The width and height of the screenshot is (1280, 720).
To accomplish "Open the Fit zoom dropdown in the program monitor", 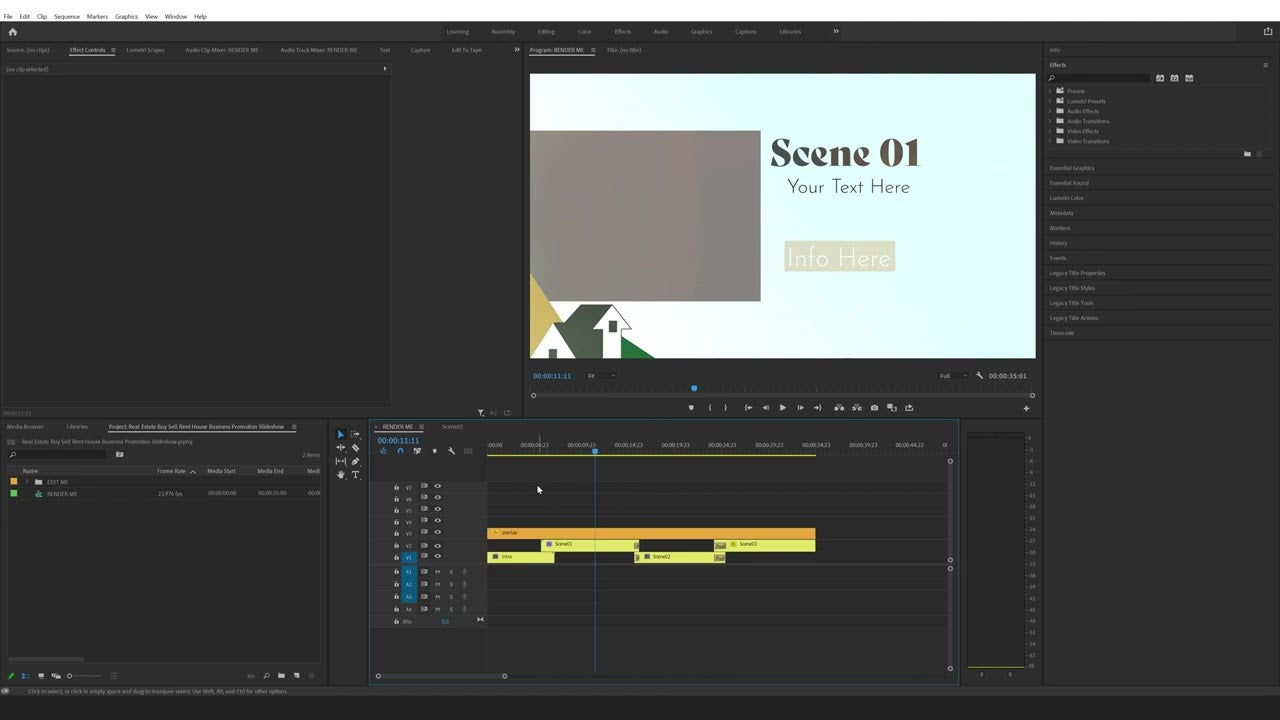I will [600, 375].
